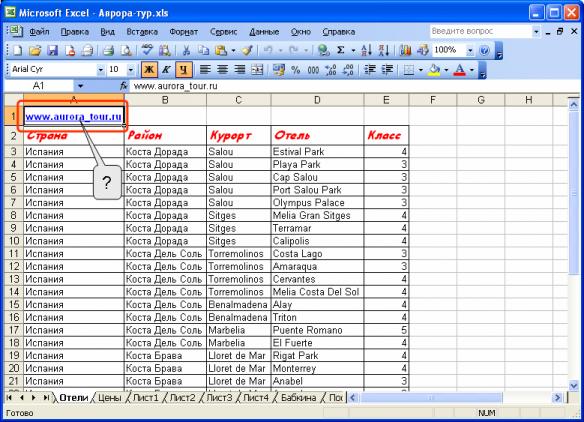Open the Формат menu
584x422 pixels.
pos(184,32)
